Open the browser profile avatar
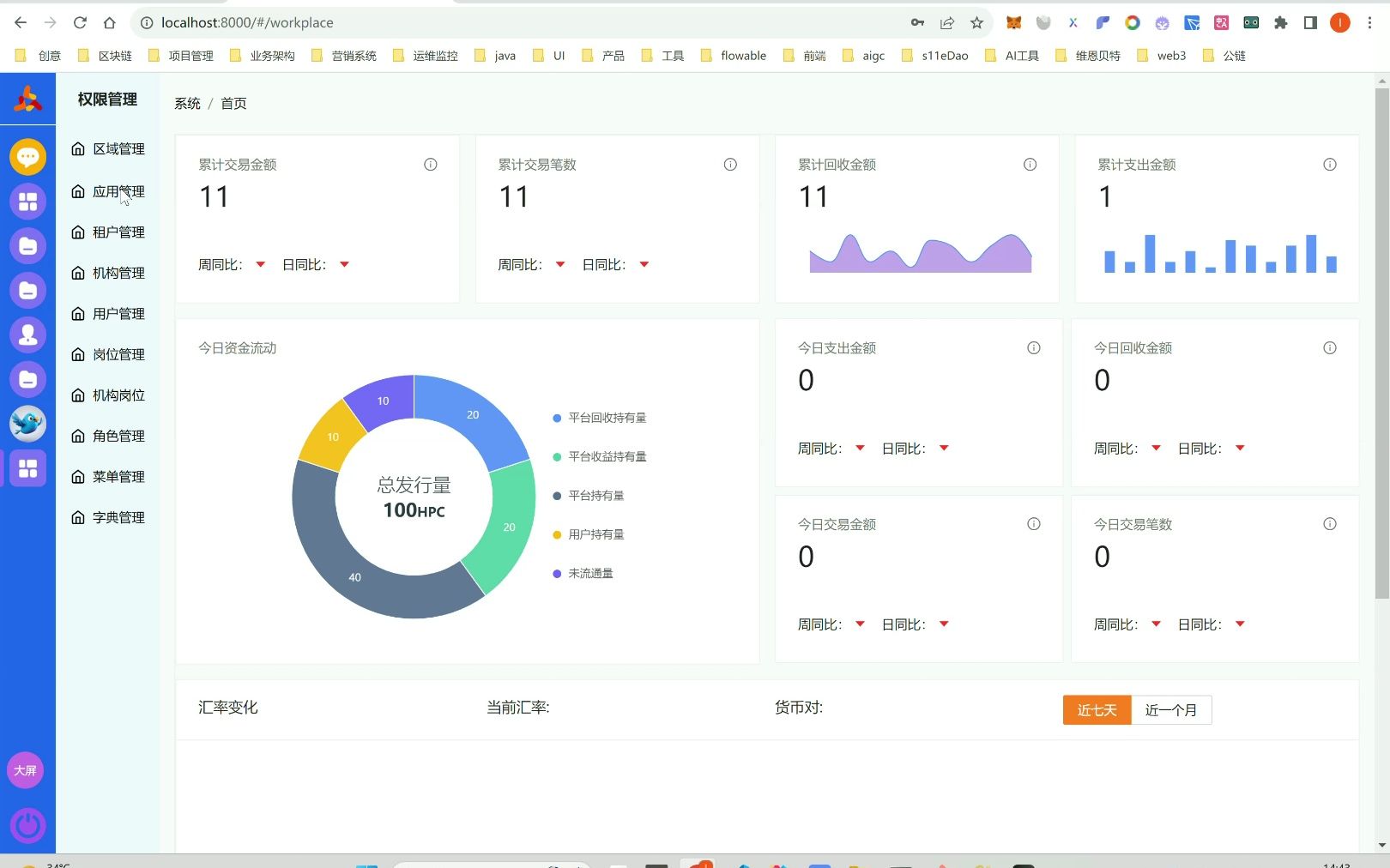The height and width of the screenshot is (868, 1390). click(1340, 23)
